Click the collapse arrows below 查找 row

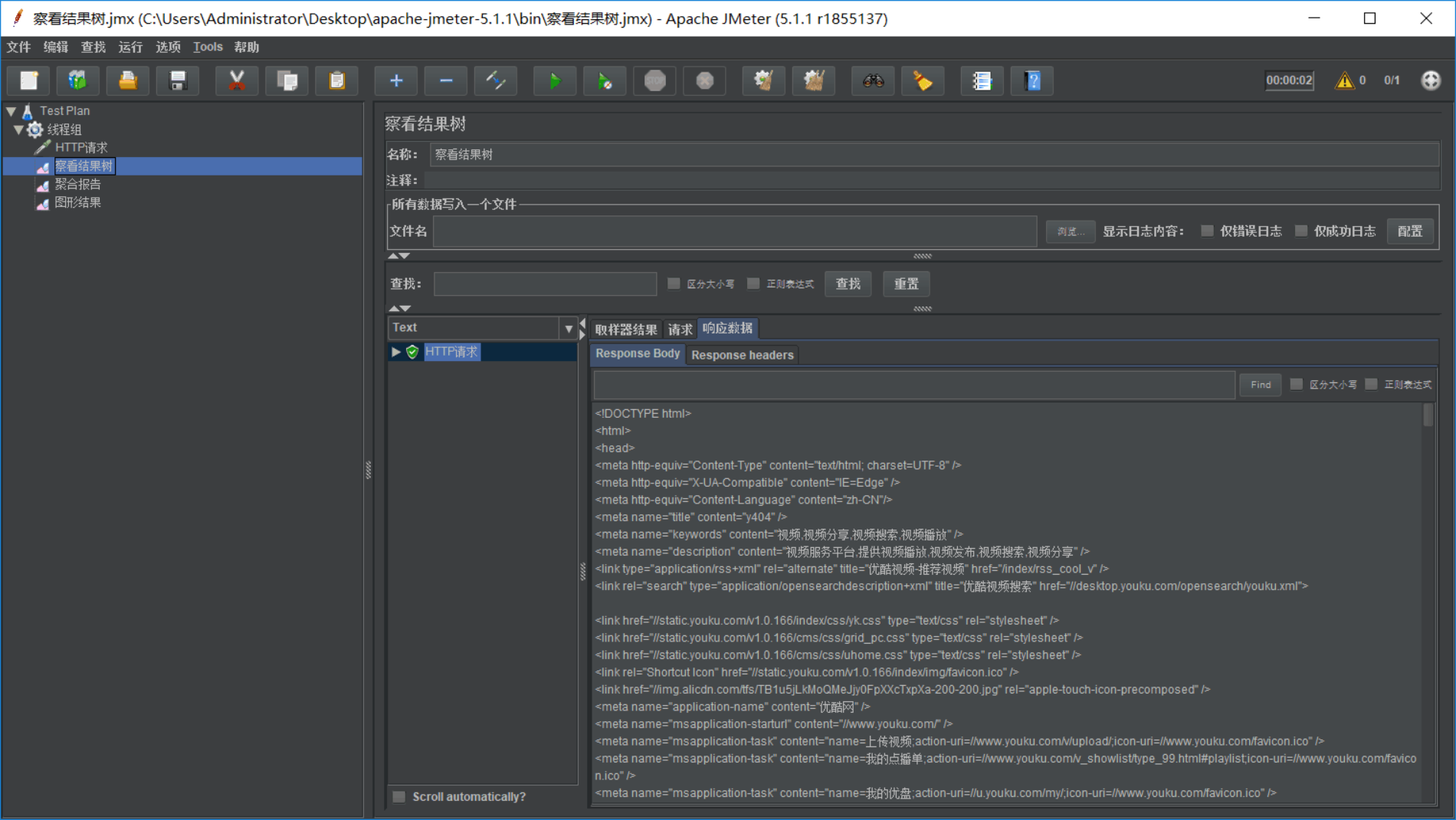(399, 308)
